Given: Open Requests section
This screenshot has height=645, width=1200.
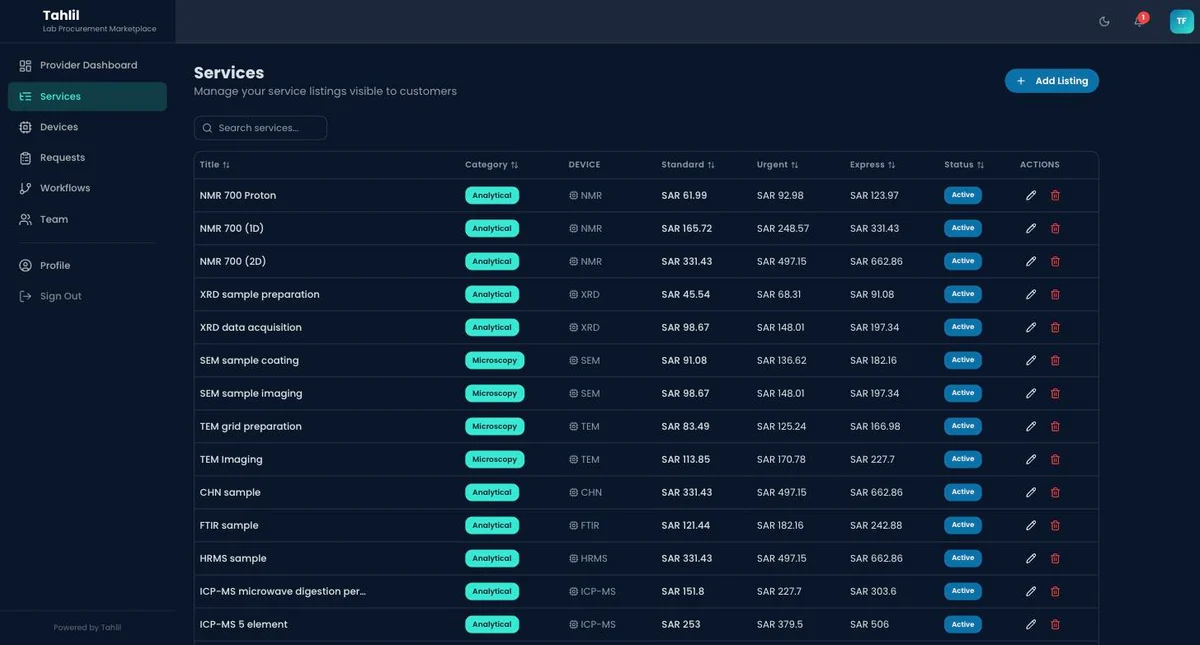Looking at the screenshot, I should pyautogui.click(x=87, y=157).
